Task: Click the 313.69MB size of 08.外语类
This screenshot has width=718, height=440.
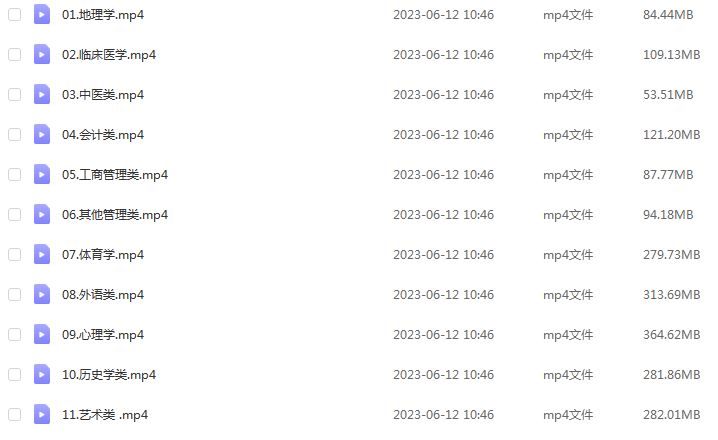Action: 671,294
